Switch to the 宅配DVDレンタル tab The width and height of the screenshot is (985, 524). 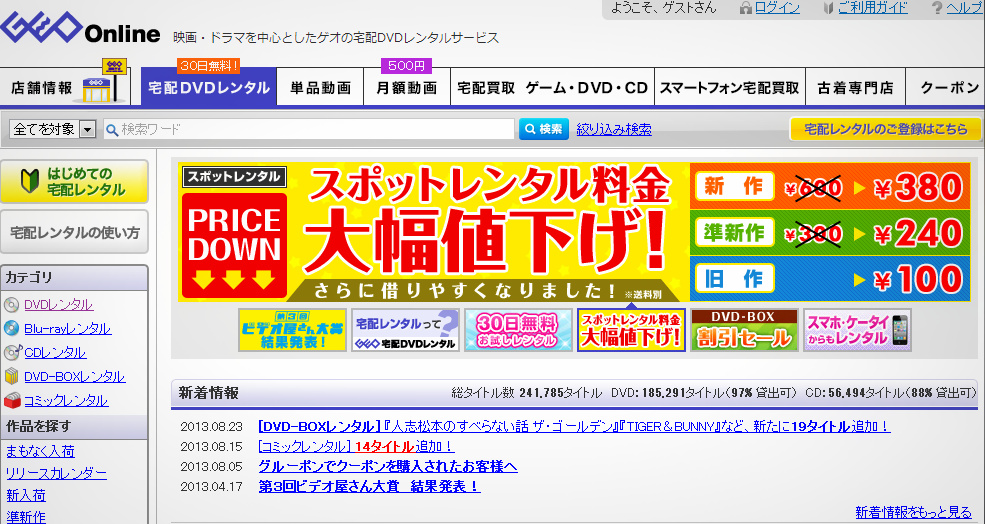pyautogui.click(x=208, y=88)
